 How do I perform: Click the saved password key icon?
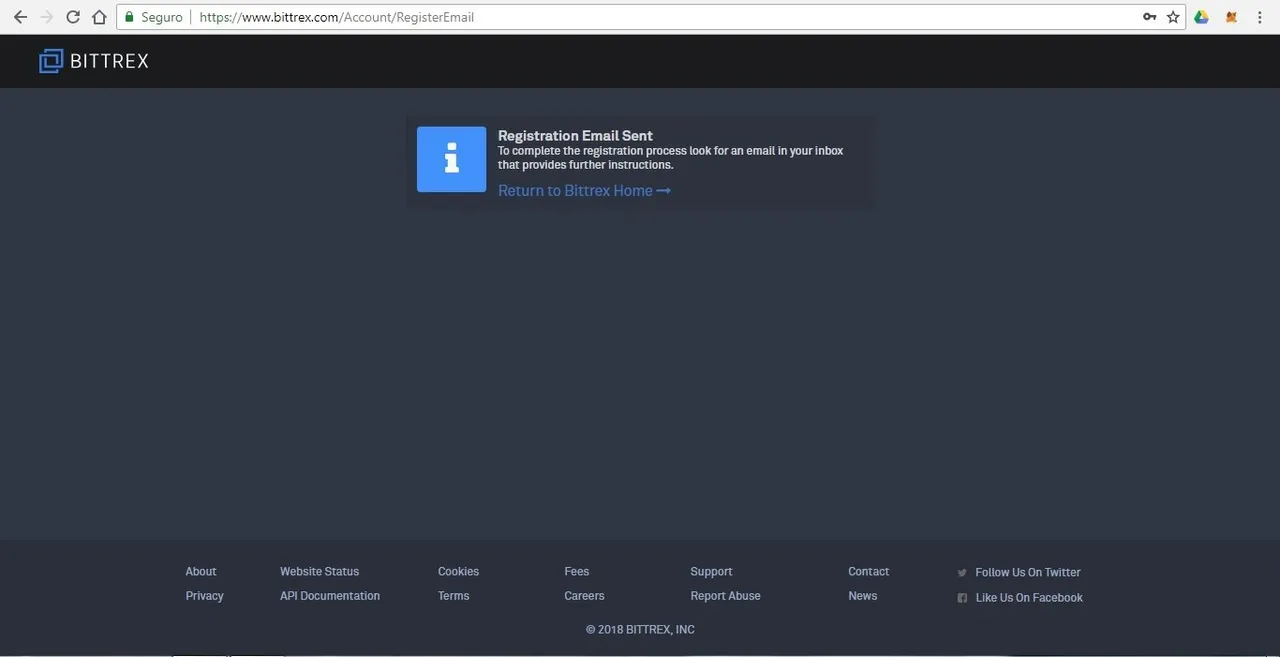click(x=1150, y=17)
